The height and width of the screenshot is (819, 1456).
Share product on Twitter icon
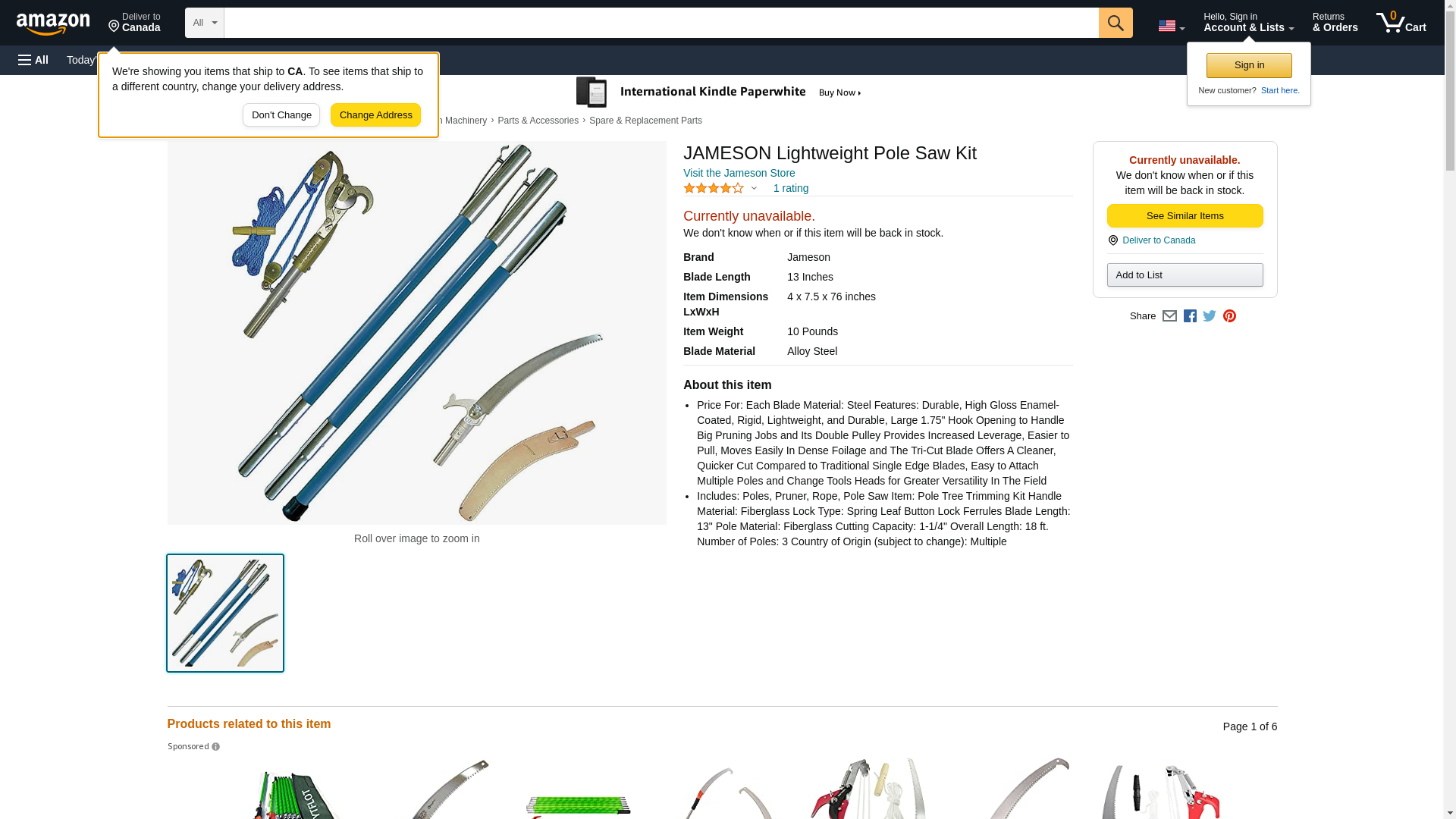[1210, 316]
